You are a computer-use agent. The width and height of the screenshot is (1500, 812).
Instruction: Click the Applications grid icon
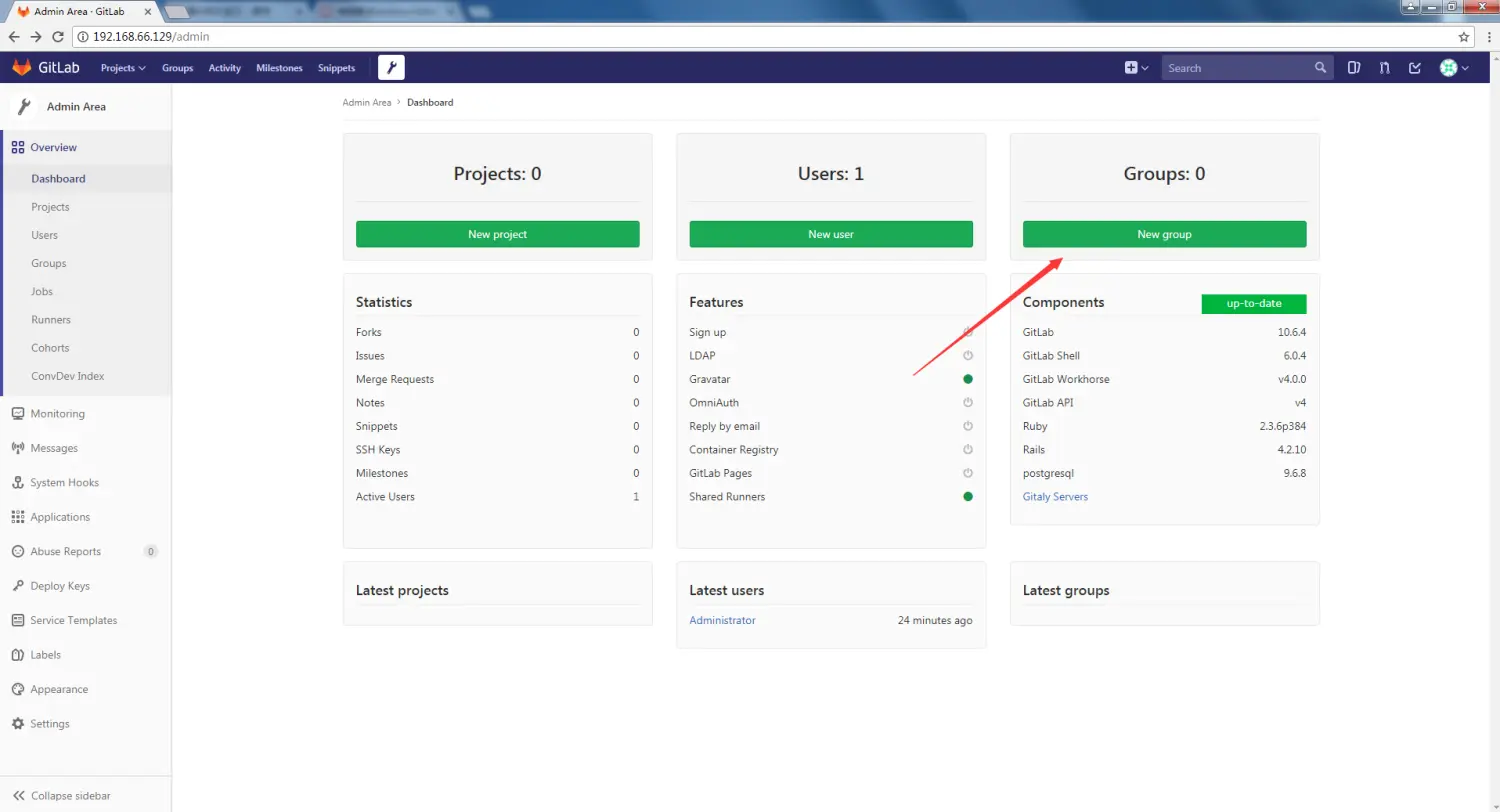click(17, 517)
